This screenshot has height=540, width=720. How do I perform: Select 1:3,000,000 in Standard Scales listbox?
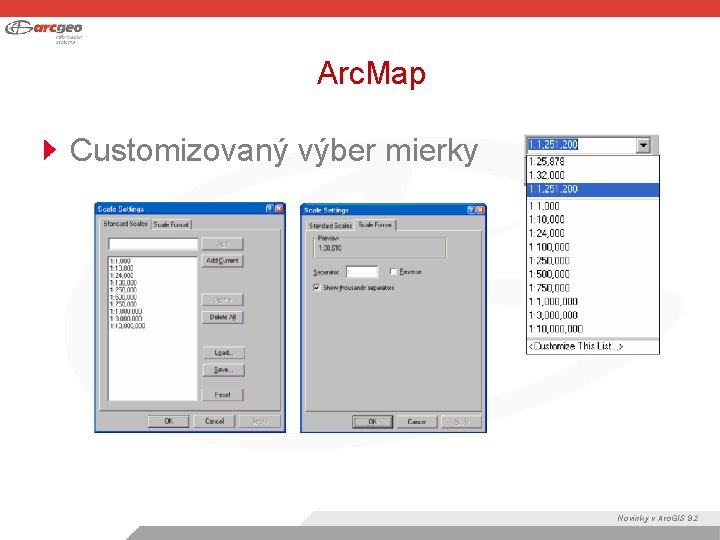click(126, 319)
